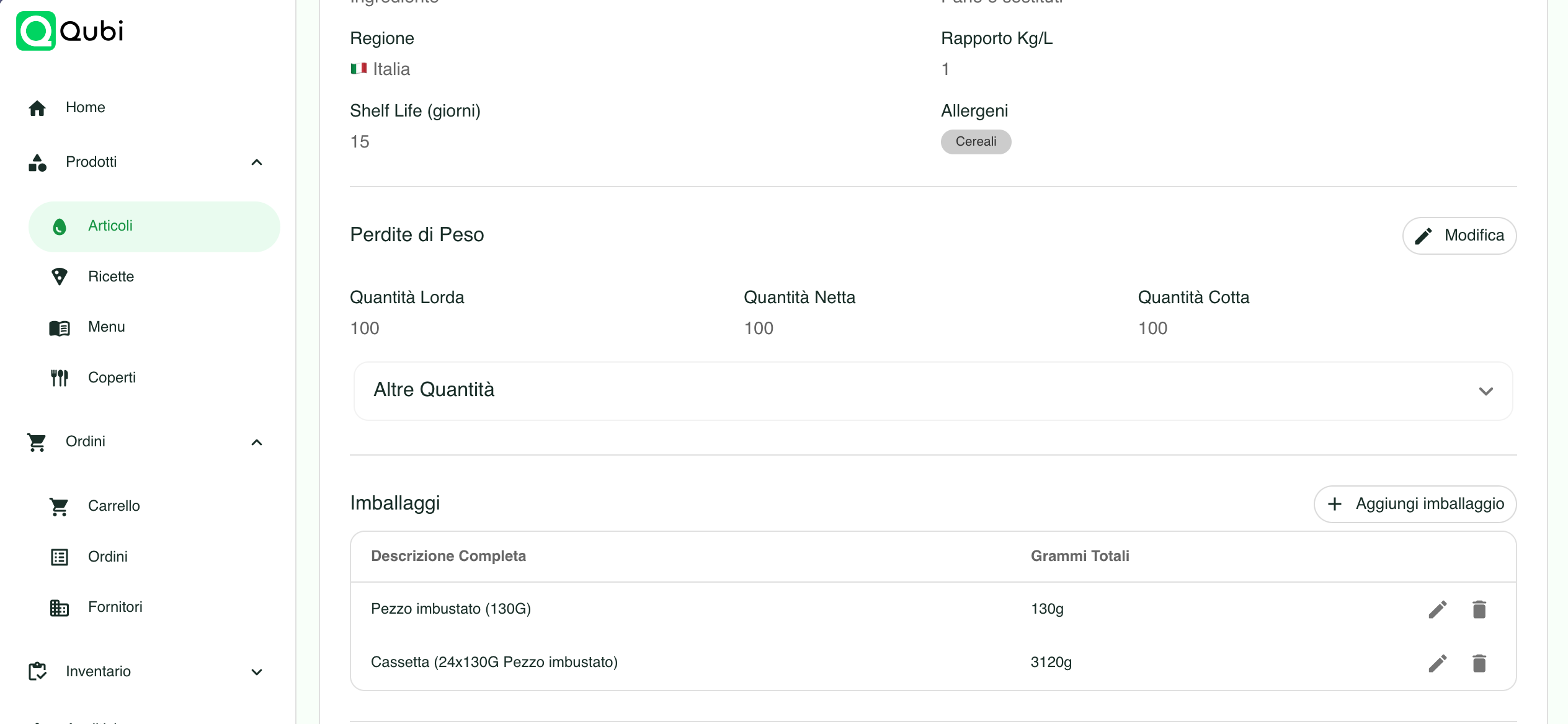Expand the Altre Quantità panel
The image size is (1568, 724).
coord(933,391)
